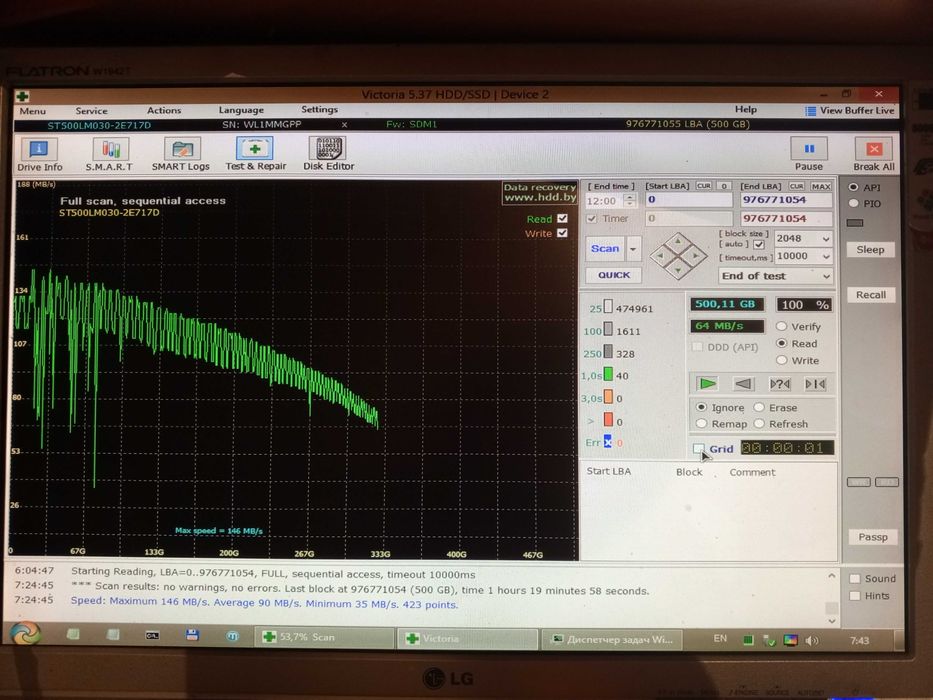This screenshot has width=933, height=700.
Task: Open the Language menu
Action: pyautogui.click(x=241, y=110)
